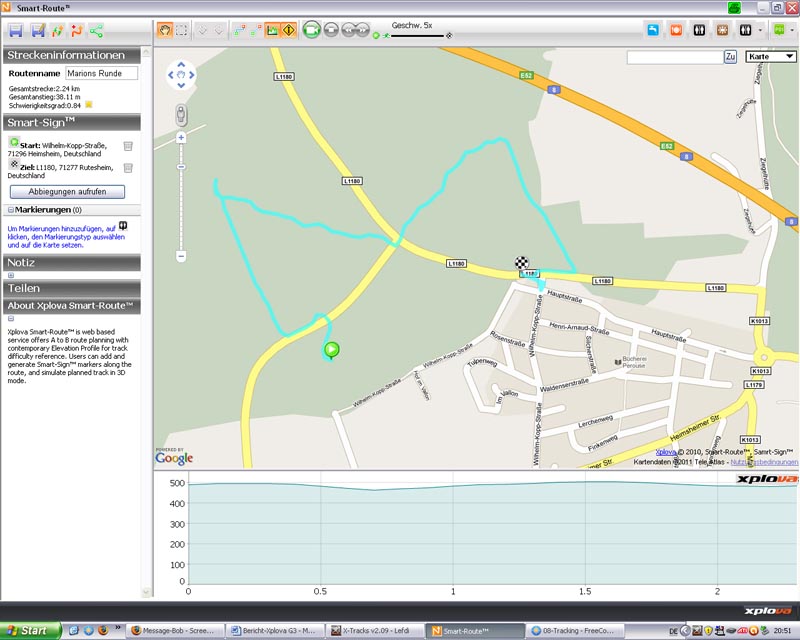Share the route with the green share icon
The image size is (800, 640).
point(96,31)
